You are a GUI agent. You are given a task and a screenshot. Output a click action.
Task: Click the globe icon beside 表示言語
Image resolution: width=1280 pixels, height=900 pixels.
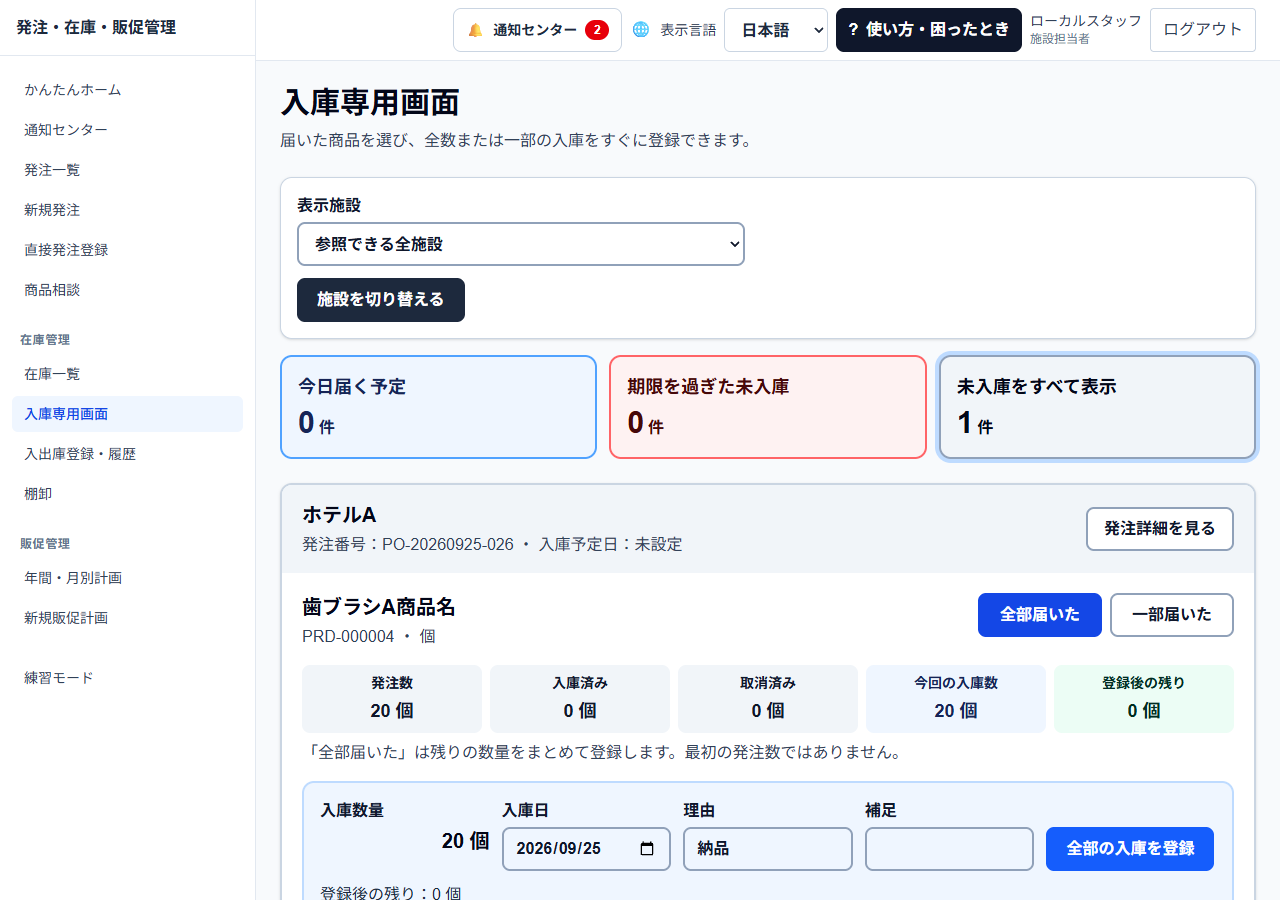[641, 30]
